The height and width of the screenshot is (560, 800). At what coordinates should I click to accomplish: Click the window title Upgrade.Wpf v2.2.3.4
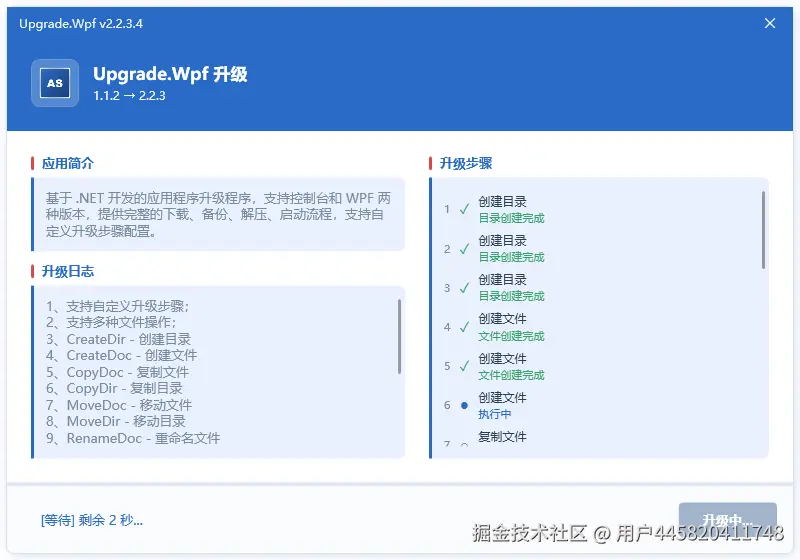(81, 23)
